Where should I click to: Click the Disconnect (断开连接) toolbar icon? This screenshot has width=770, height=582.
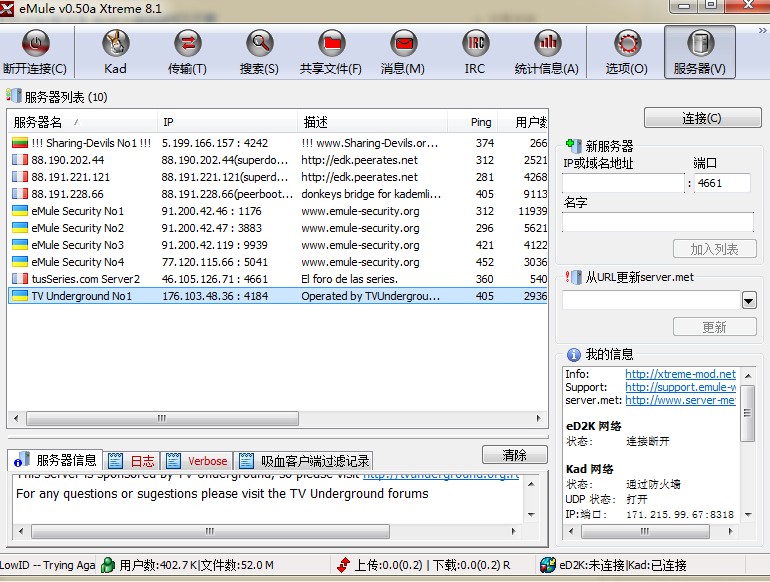point(35,43)
